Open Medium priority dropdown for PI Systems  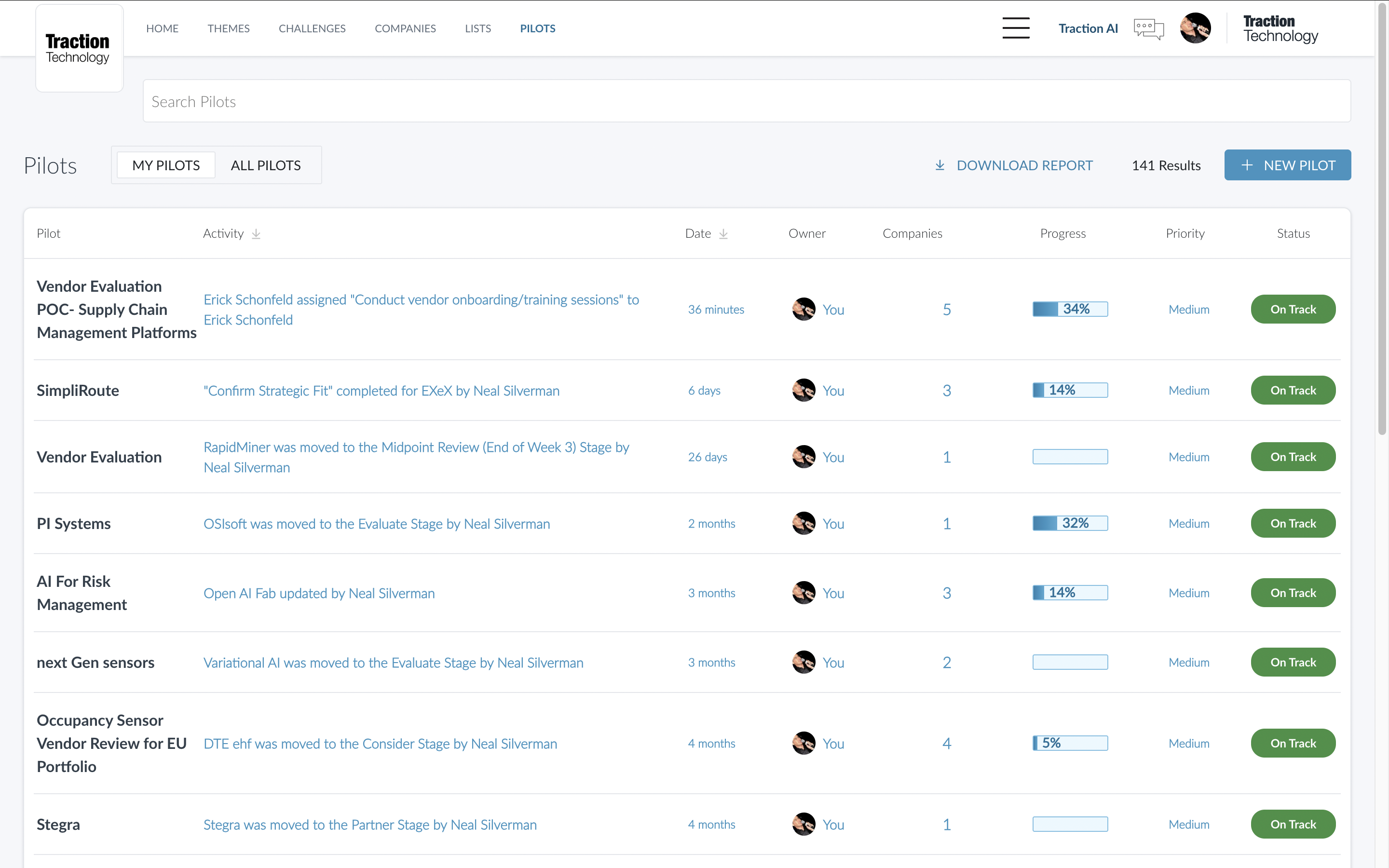(1189, 524)
